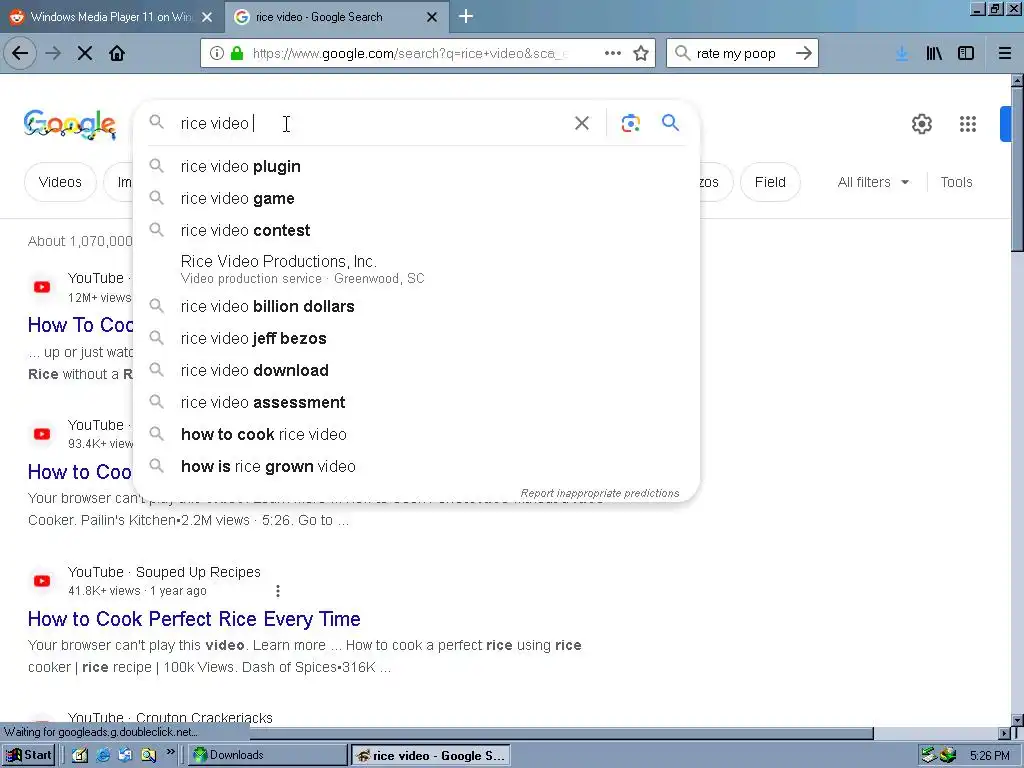1024x768 pixels.
Task: Open How to Cook Perfect Rice Every Time
Action: [x=194, y=618]
